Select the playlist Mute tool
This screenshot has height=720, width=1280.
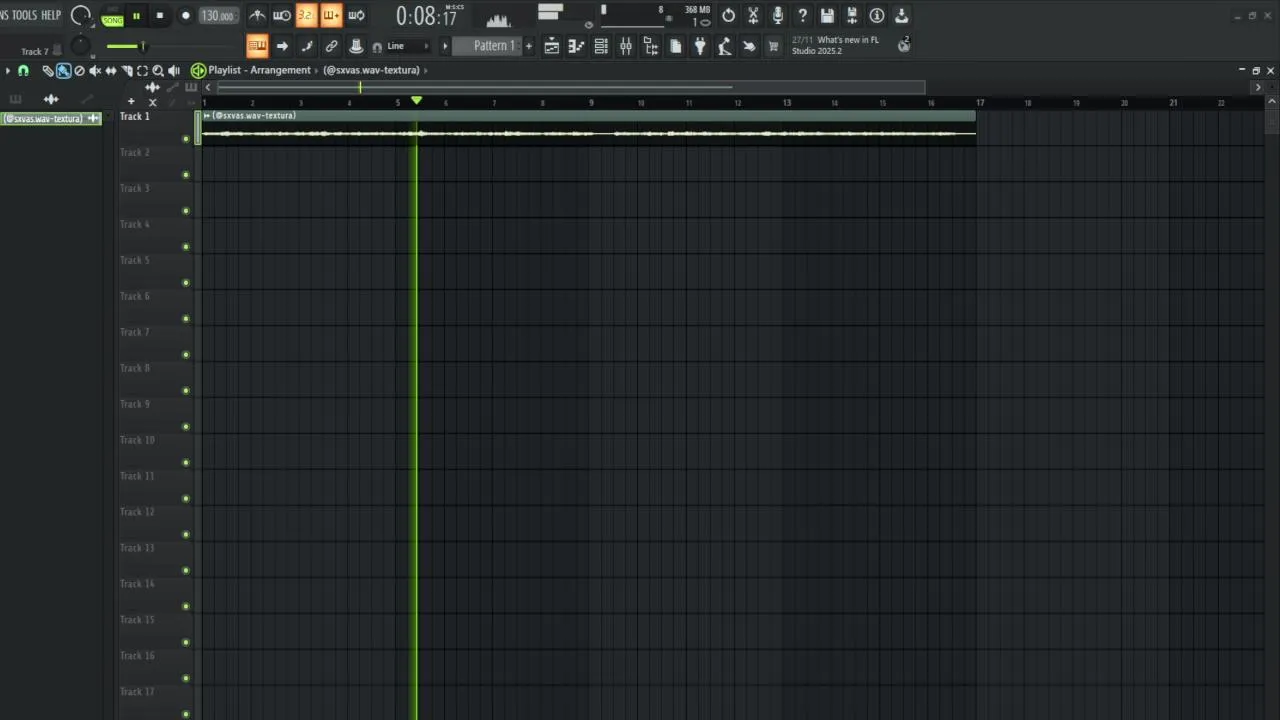click(x=95, y=70)
